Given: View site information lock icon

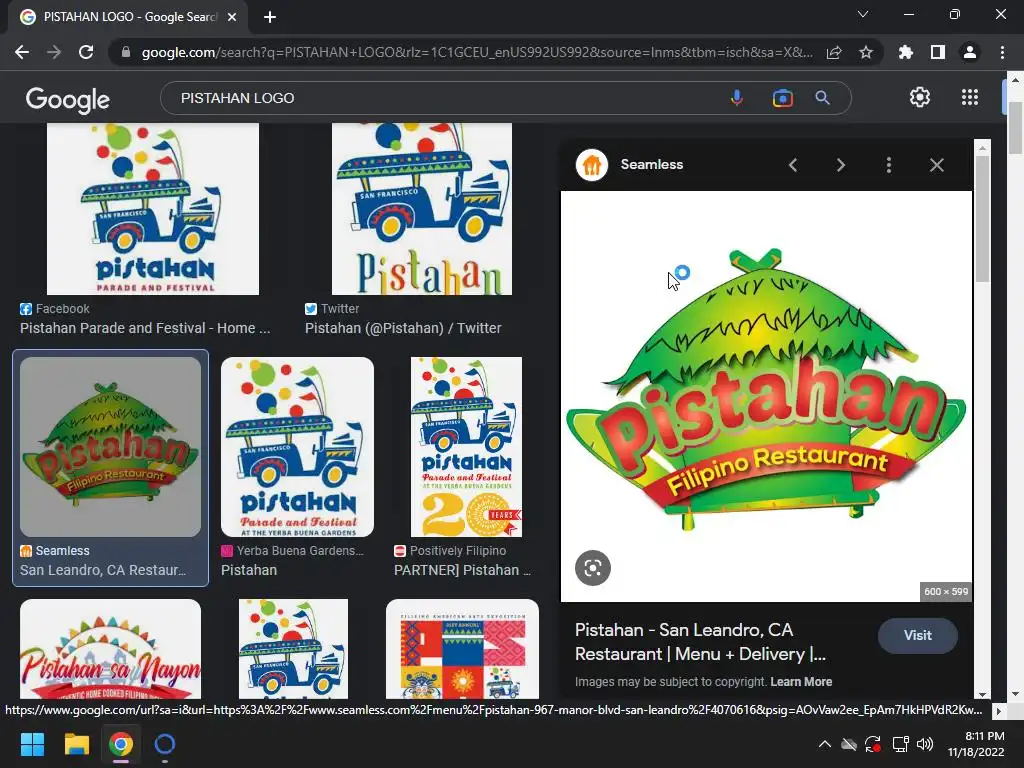Looking at the screenshot, I should (x=126, y=52).
